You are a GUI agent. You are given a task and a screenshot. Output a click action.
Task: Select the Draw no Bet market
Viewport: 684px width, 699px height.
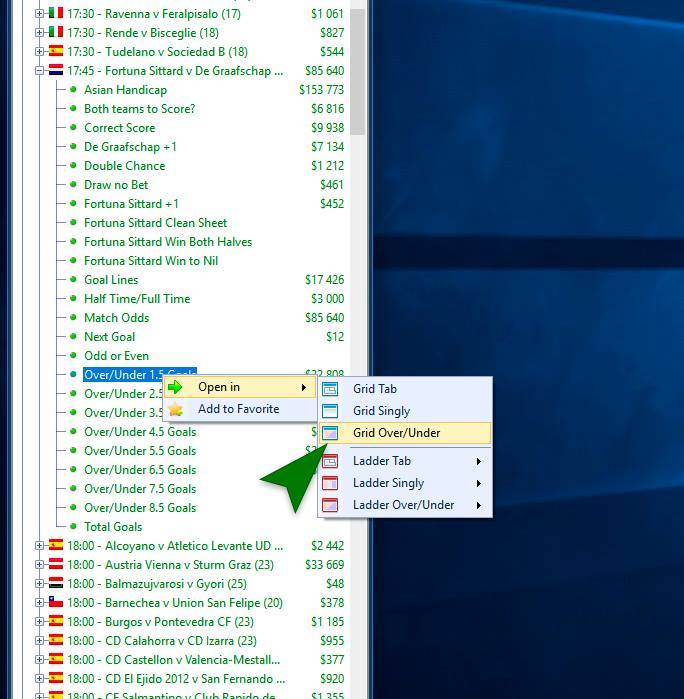tap(116, 185)
